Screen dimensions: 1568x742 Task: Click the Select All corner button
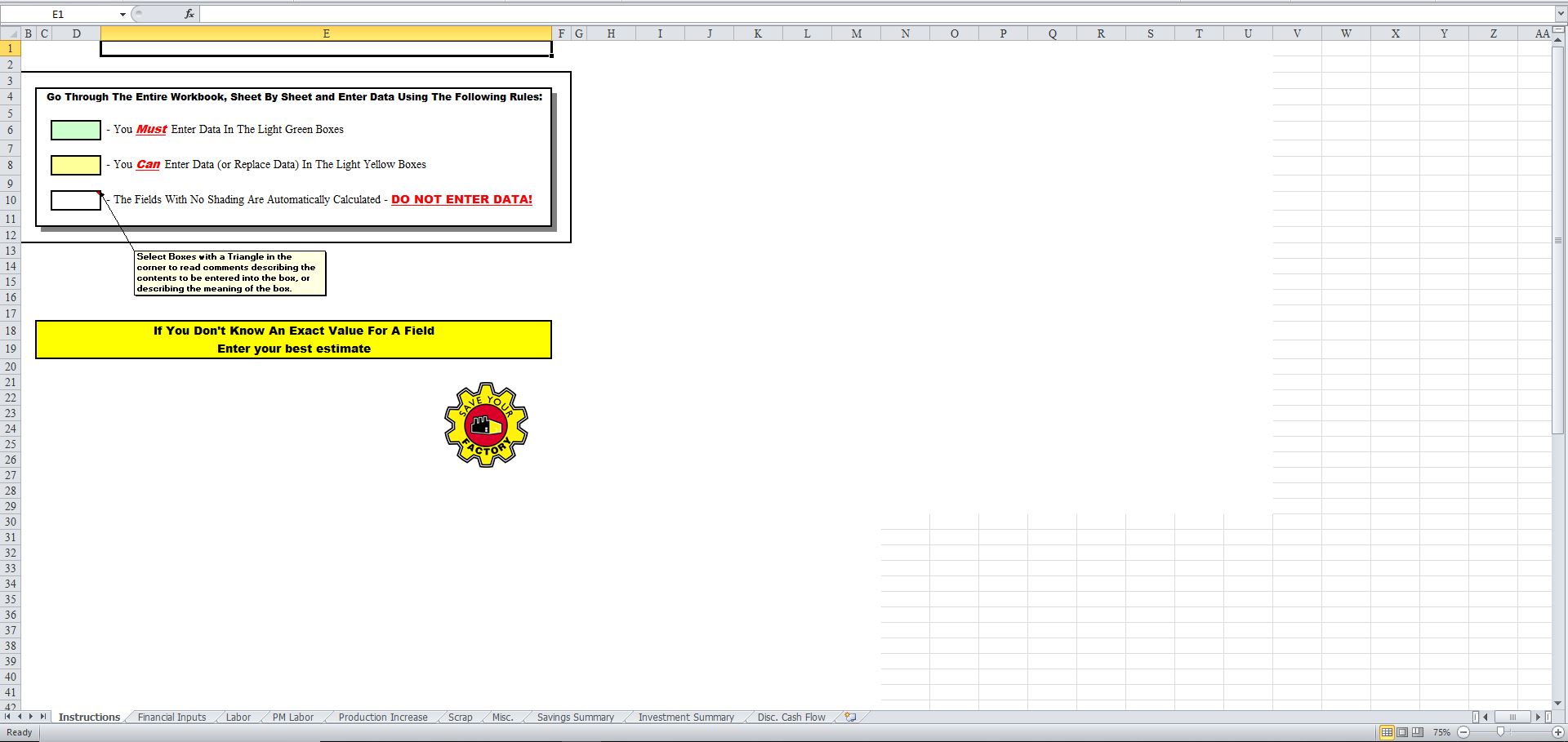pyautogui.click(x=10, y=33)
